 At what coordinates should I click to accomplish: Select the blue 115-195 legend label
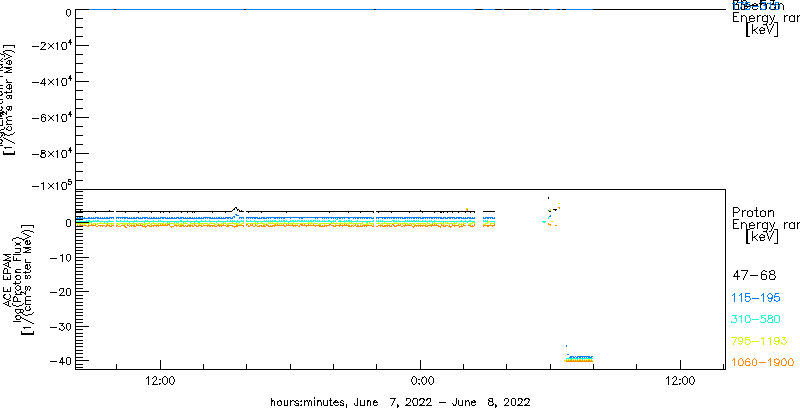tap(757, 298)
